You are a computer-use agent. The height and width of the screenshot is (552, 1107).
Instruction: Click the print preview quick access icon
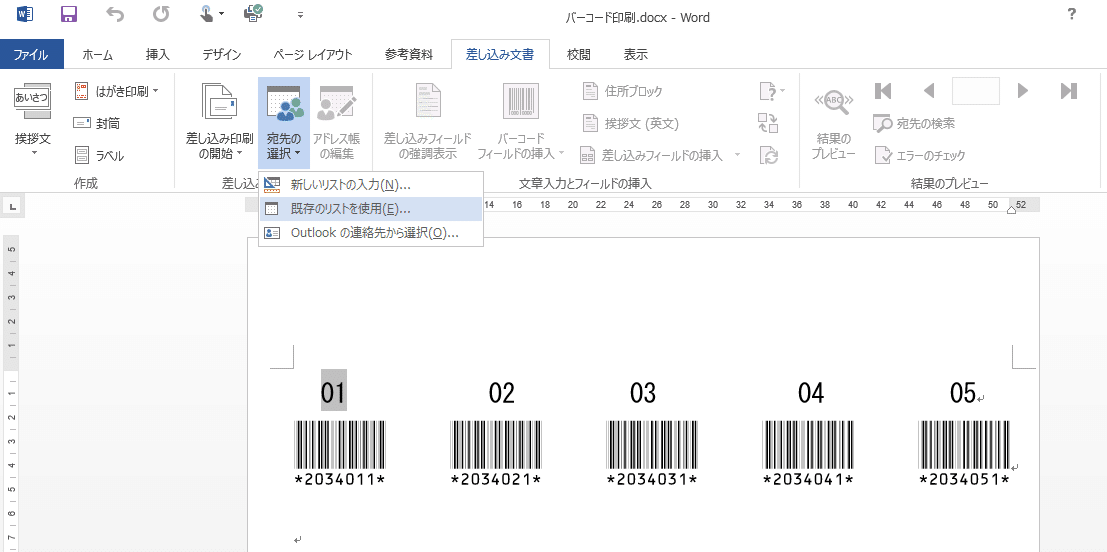click(x=252, y=13)
